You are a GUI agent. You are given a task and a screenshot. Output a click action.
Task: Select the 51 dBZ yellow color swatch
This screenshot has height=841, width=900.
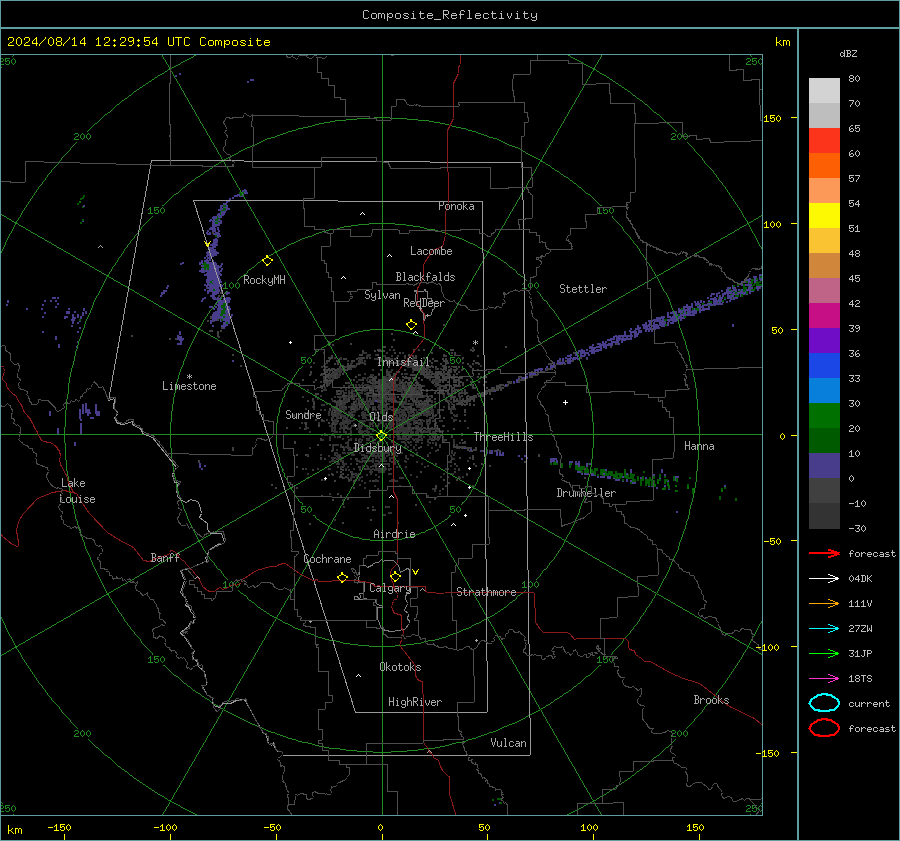pos(824,215)
